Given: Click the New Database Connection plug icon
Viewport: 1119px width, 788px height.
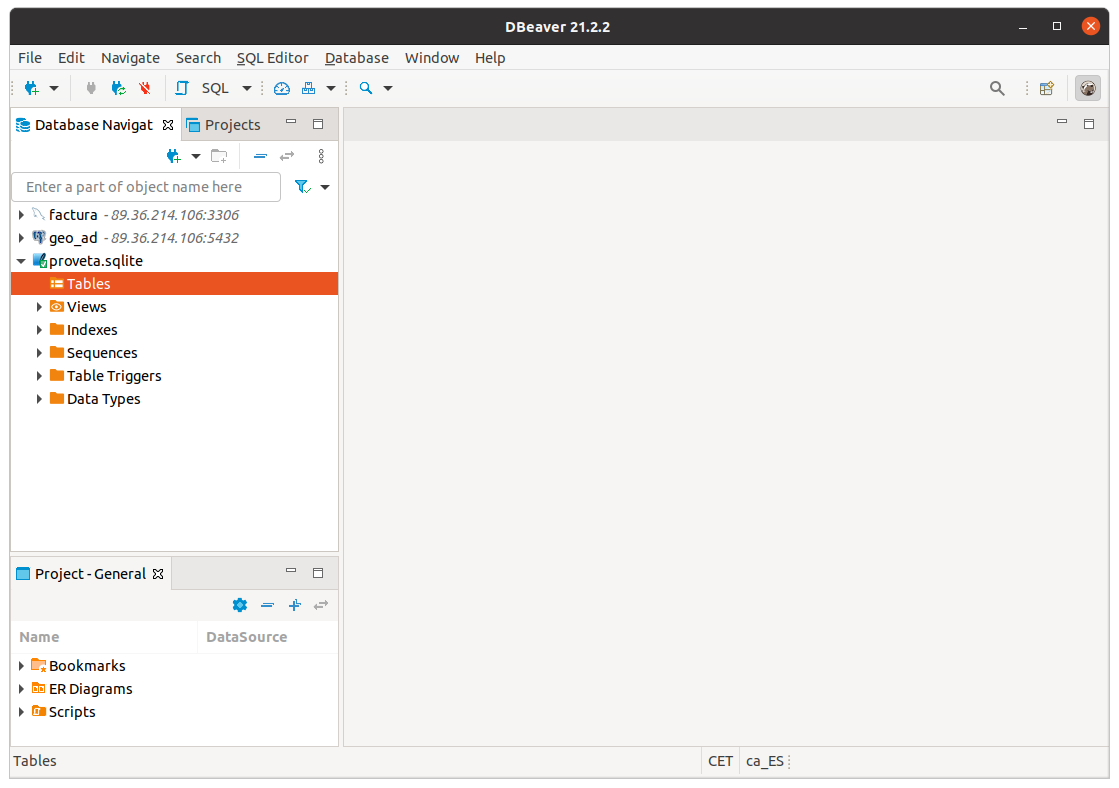Looking at the screenshot, I should pos(31,88).
